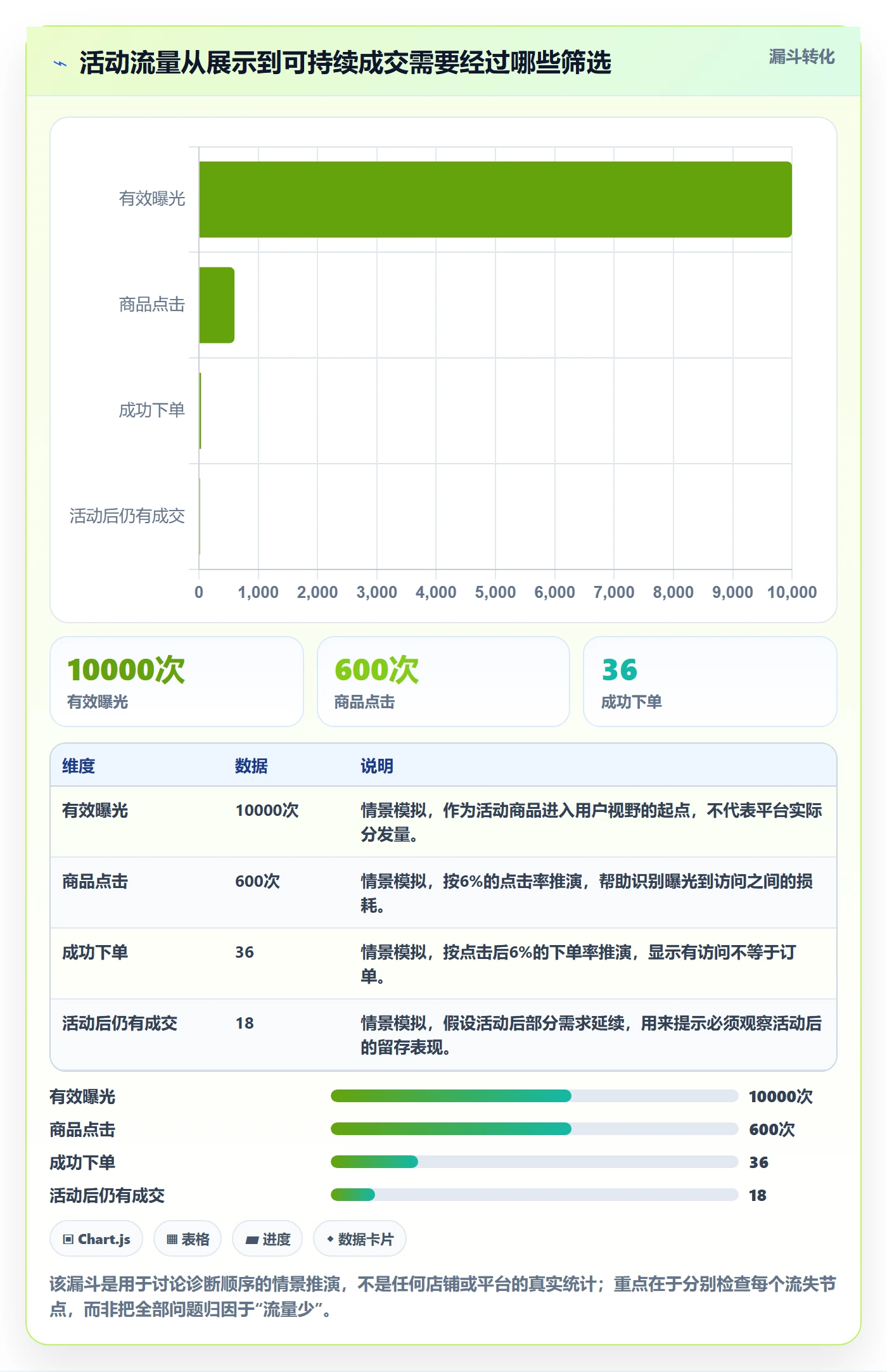Screen dimensions: 887x1372
Task: Click the 600次 value beside the progress bar
Action: click(772, 1129)
